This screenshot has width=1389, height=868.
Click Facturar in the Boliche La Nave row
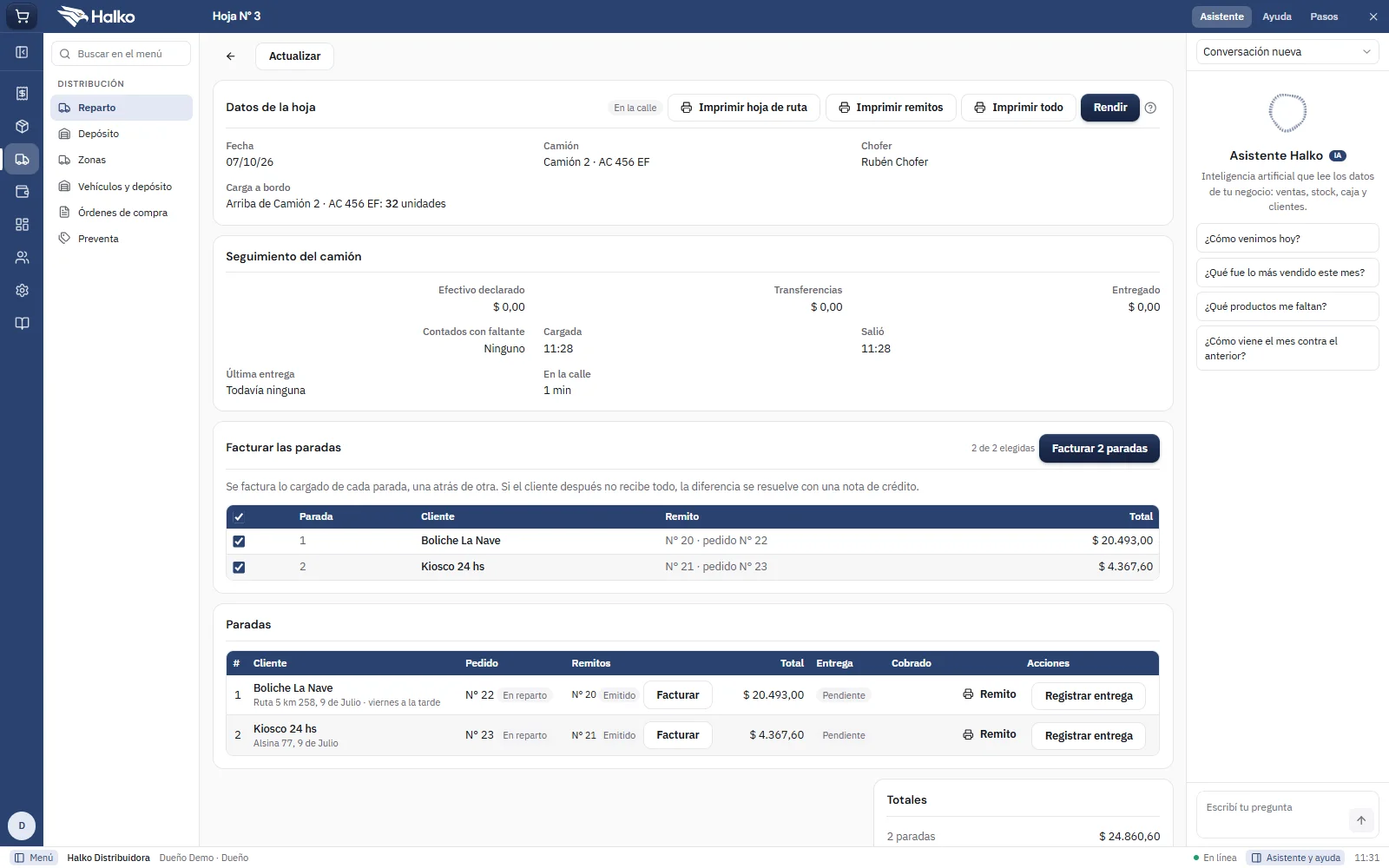click(x=678, y=695)
